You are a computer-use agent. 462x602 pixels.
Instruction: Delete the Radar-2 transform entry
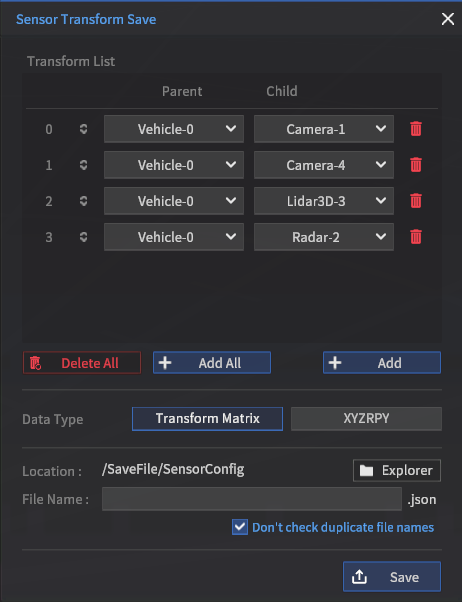(416, 237)
